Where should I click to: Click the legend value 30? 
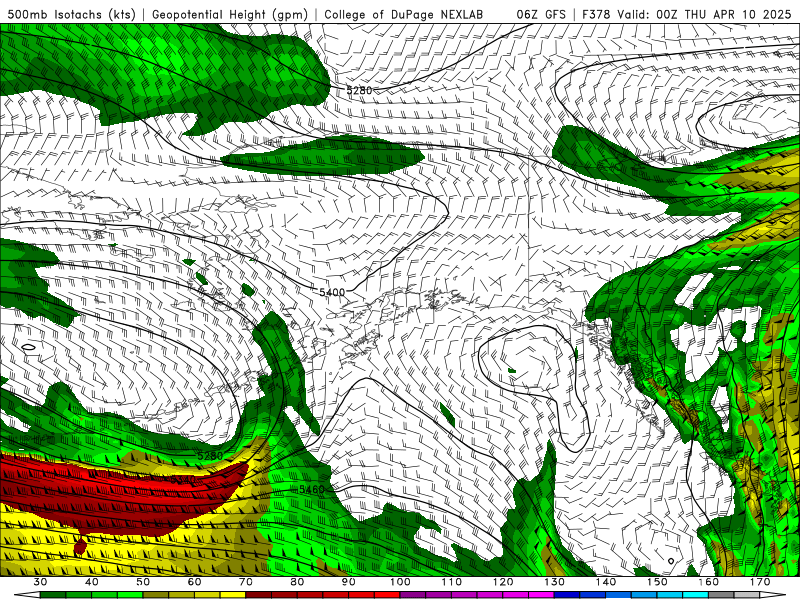[x=40, y=582]
